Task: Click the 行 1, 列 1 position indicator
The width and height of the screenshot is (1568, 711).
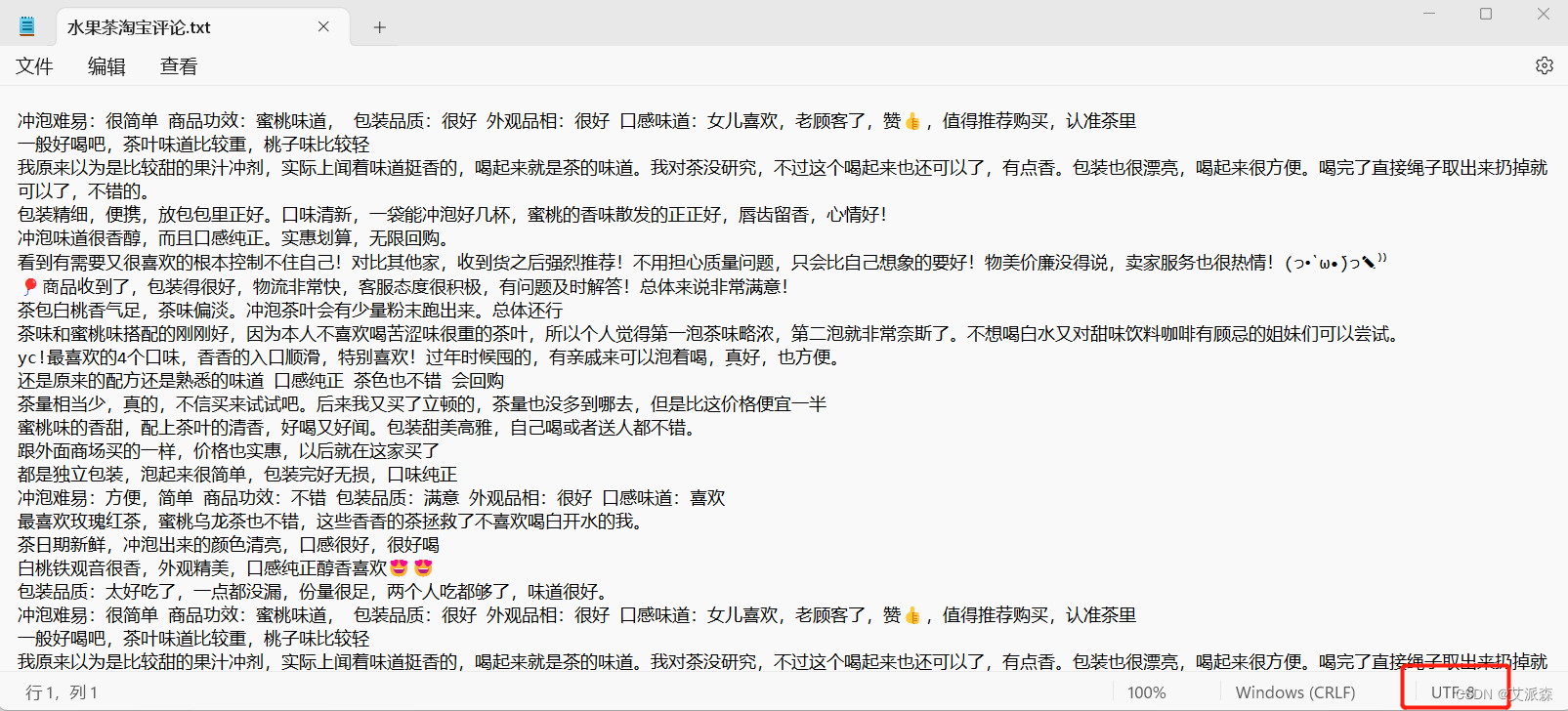Action: click(x=62, y=692)
